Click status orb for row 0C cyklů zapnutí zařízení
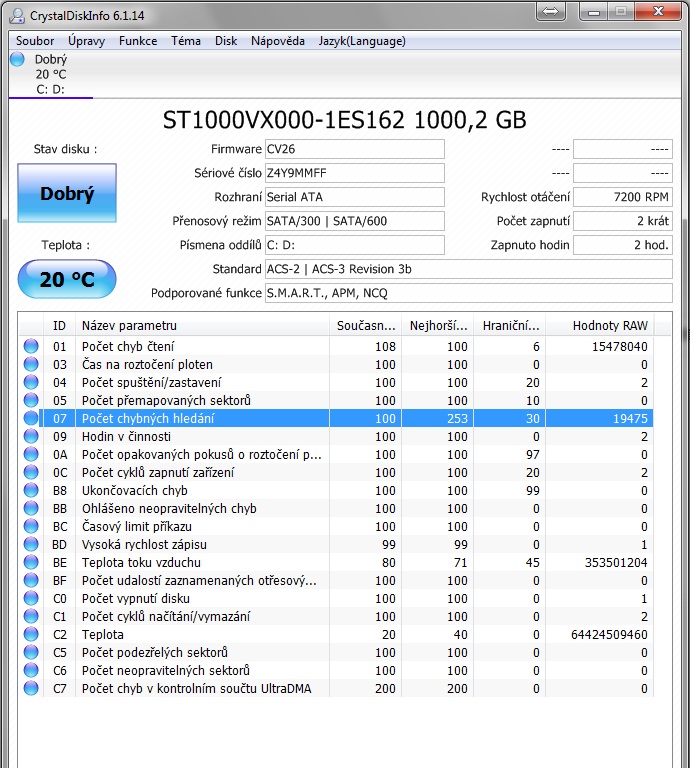 point(31,472)
